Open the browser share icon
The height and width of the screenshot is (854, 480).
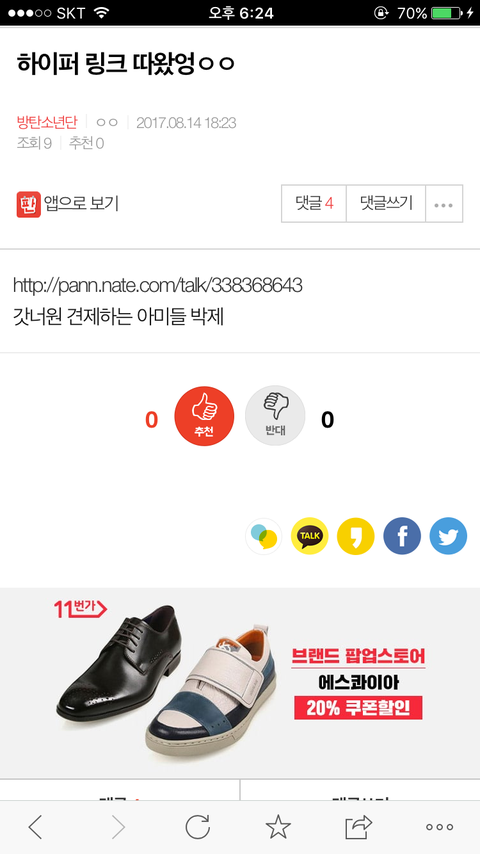coord(359,827)
